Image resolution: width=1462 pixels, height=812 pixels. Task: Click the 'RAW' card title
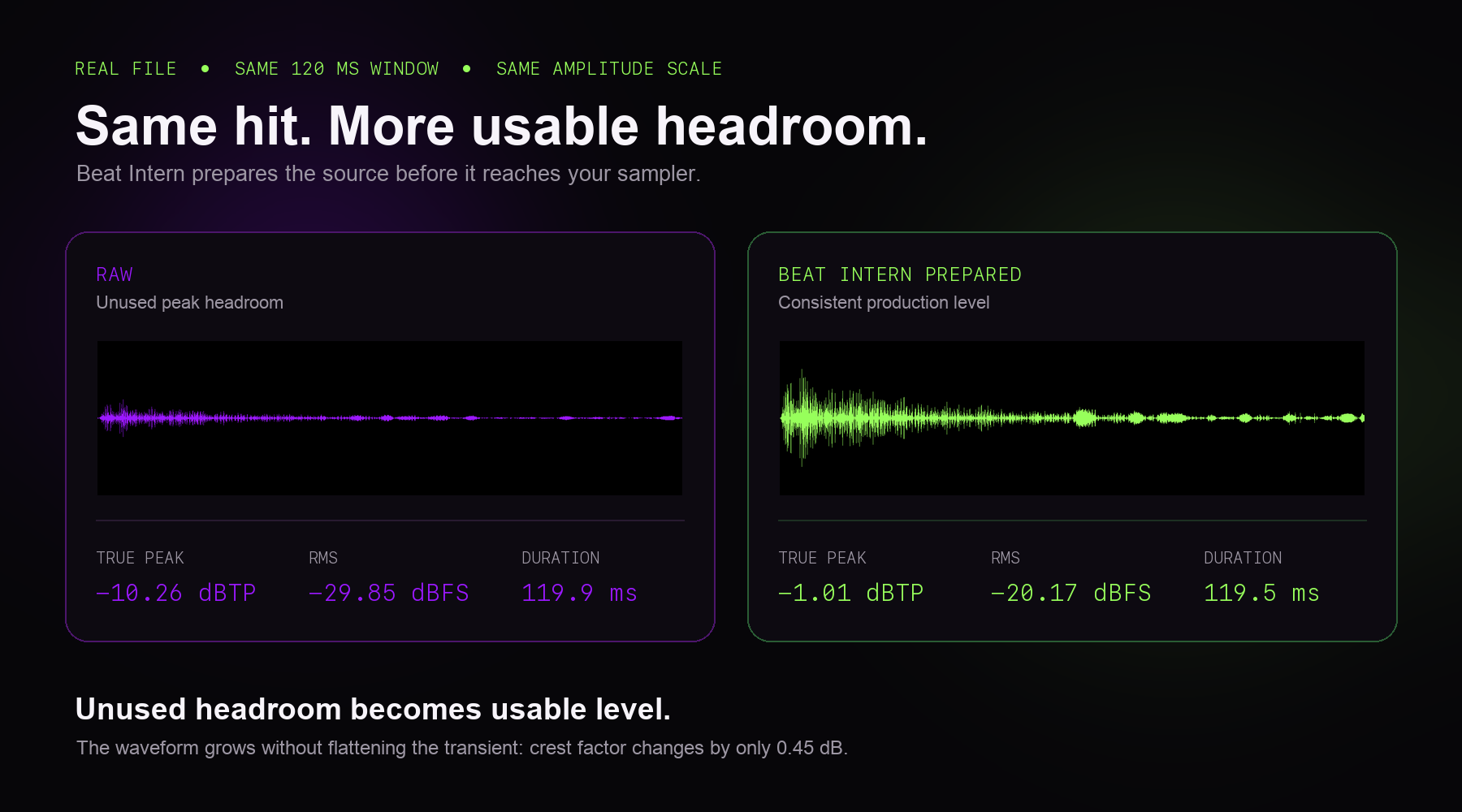[115, 274]
